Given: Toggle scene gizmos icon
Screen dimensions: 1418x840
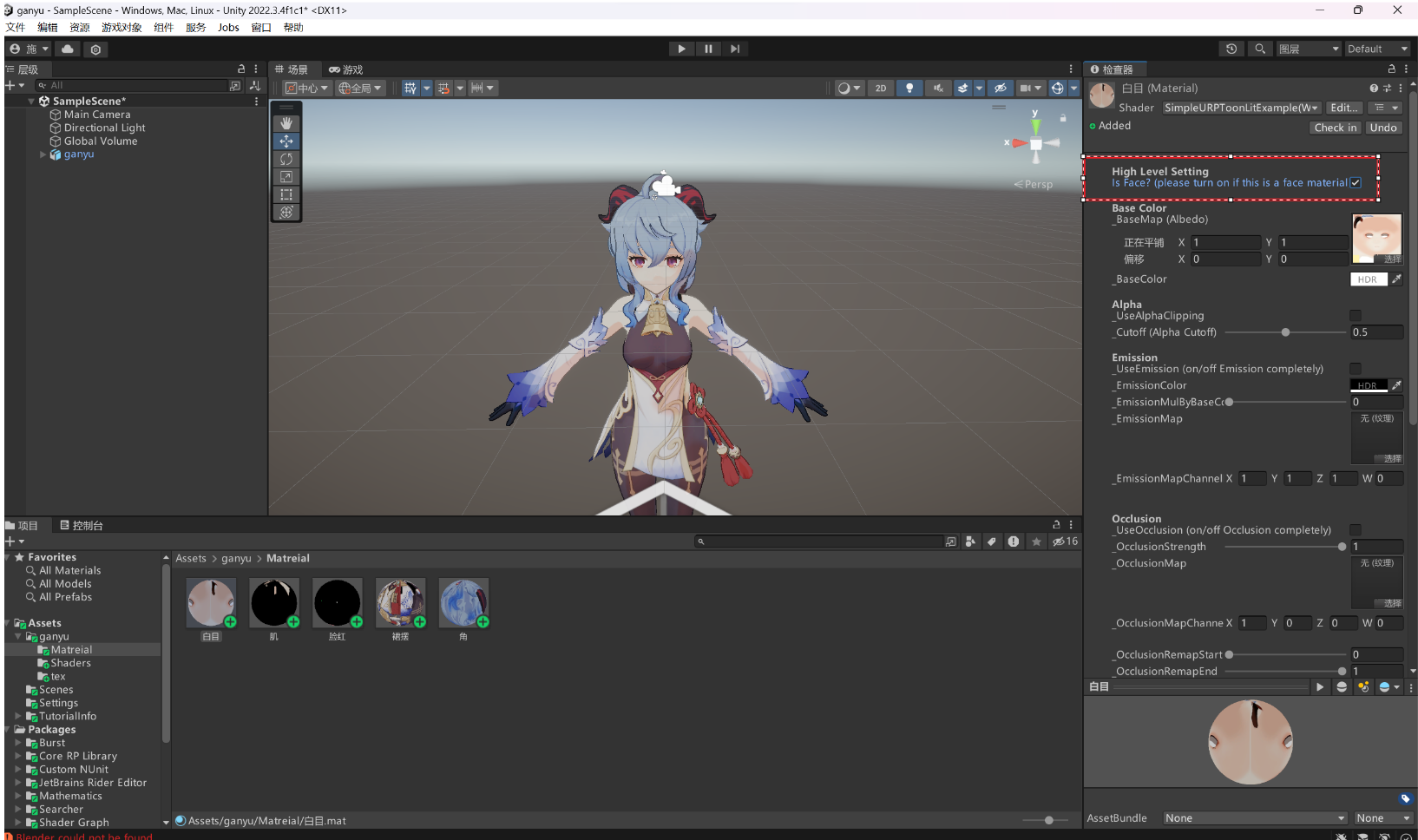Looking at the screenshot, I should (x=1057, y=88).
